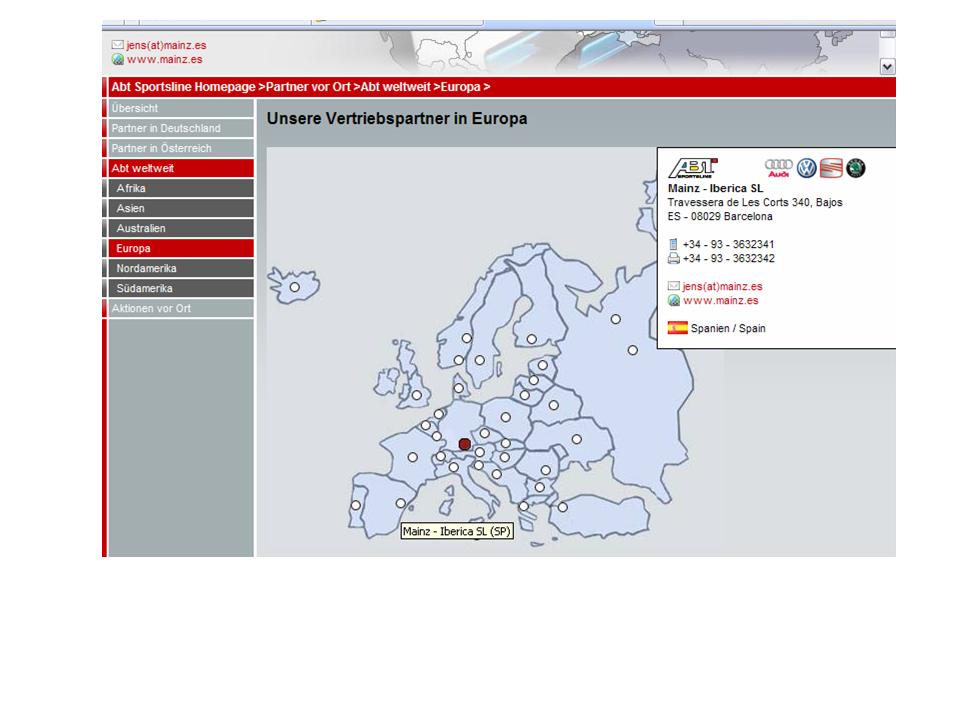
Task: Click the globe icon beside www.mainz.es in card
Action: coord(673,300)
